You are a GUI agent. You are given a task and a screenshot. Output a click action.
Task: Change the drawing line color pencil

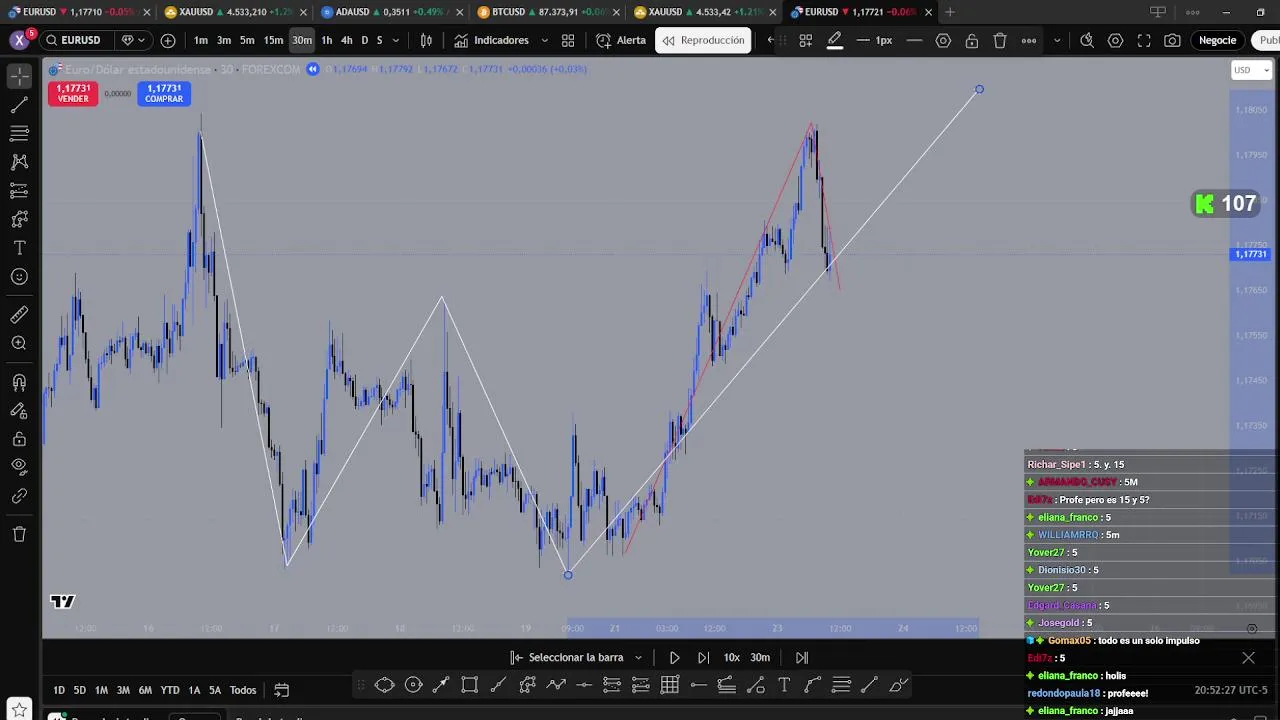coord(835,40)
